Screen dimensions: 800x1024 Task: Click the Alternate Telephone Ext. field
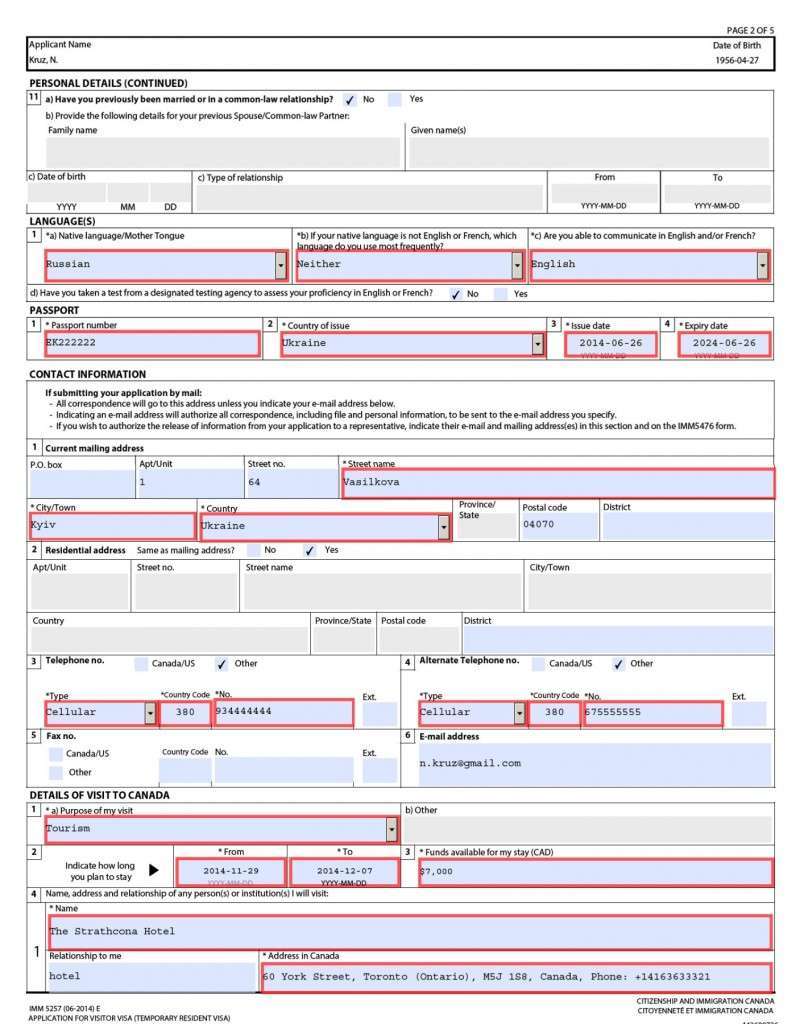(x=748, y=715)
